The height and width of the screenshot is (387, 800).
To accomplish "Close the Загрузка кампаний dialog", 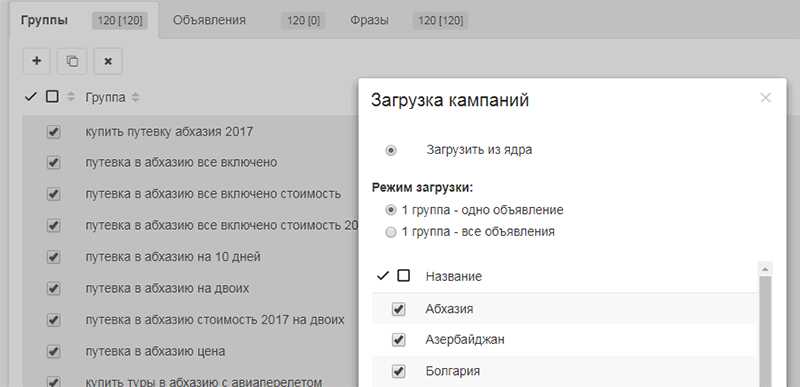I will point(765,98).
